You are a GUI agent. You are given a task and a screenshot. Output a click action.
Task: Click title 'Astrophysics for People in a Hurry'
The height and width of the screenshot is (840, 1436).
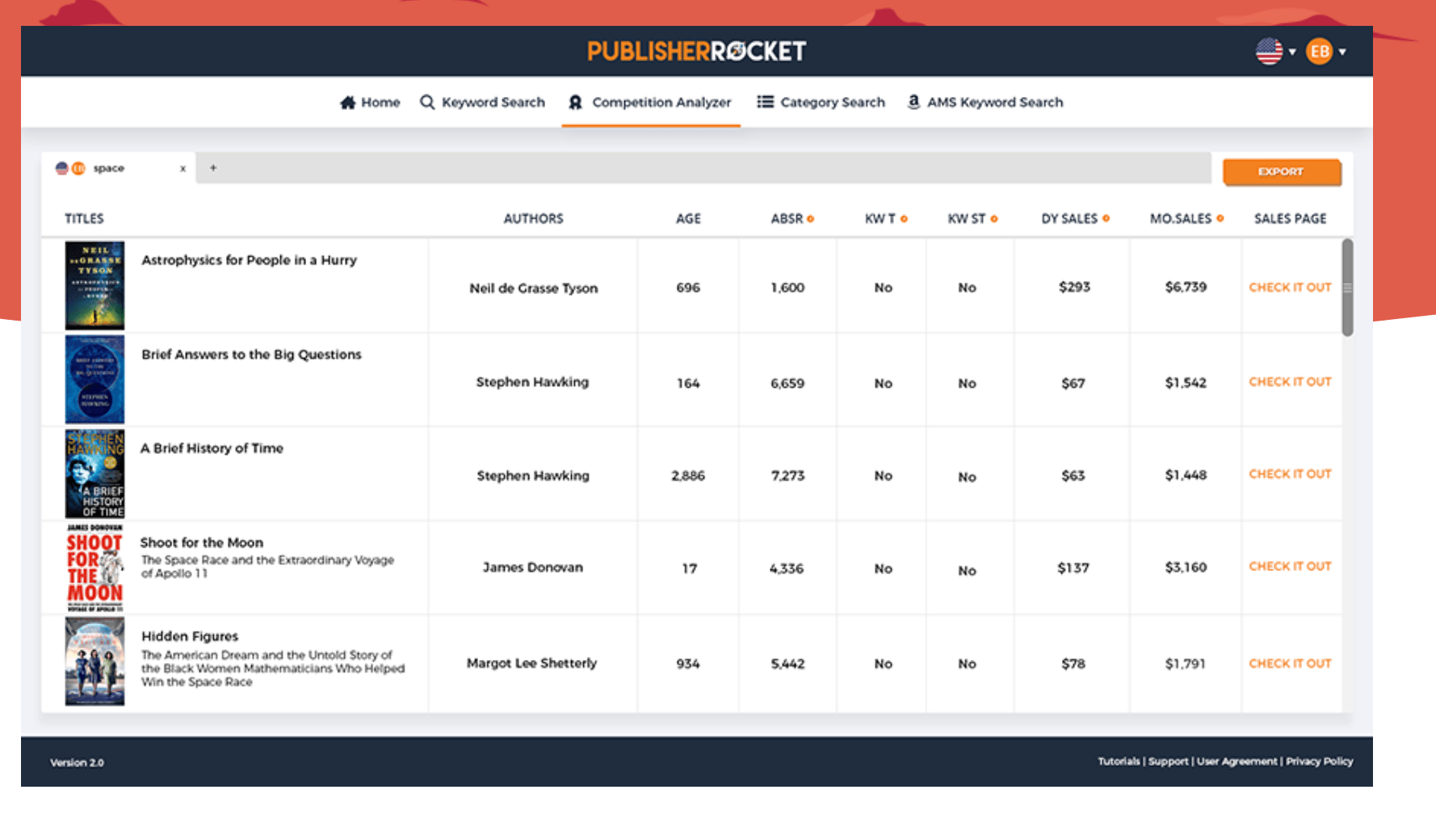point(249,260)
